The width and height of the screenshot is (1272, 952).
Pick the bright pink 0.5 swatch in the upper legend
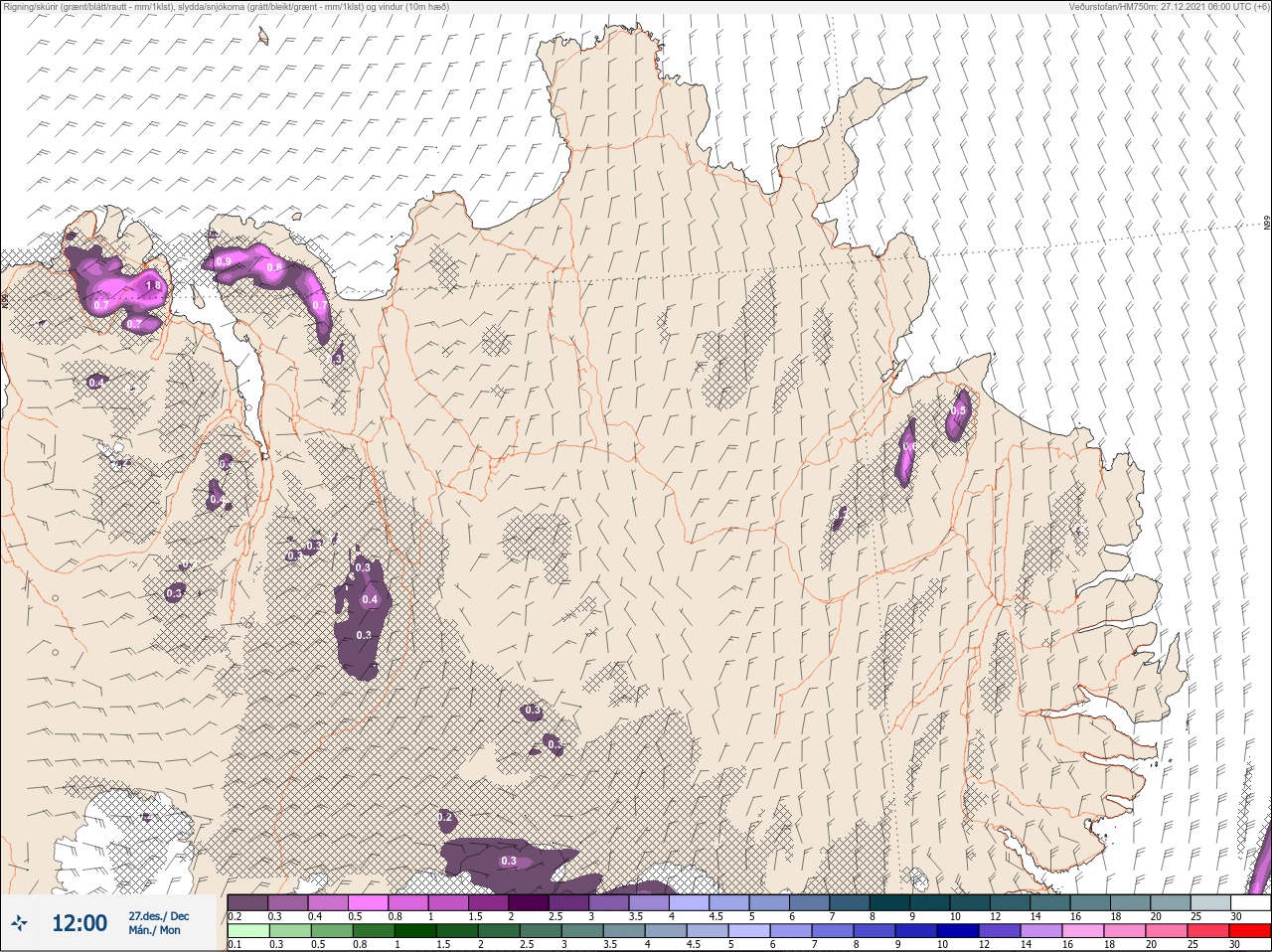(368, 903)
